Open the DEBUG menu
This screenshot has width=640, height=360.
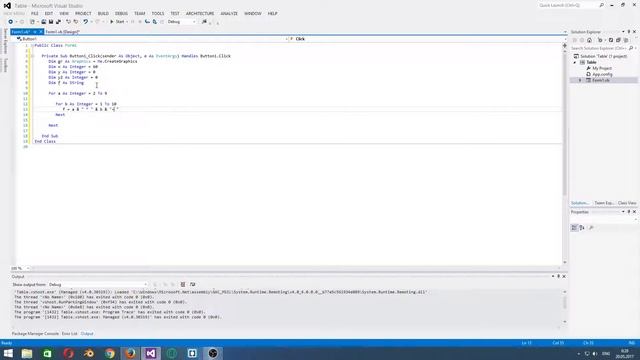pos(121,13)
